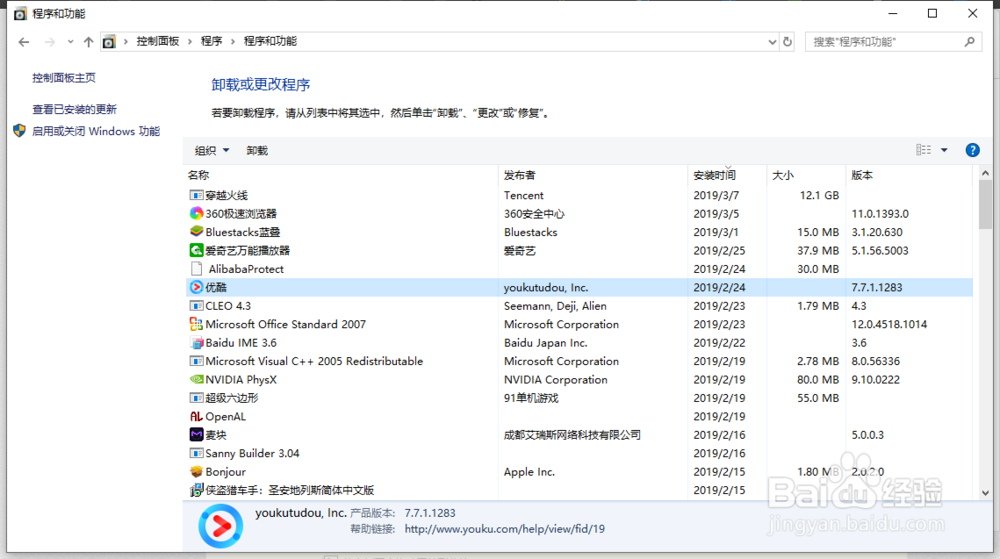Click the search magnifier icon
This screenshot has height=559, width=1000.
point(969,41)
